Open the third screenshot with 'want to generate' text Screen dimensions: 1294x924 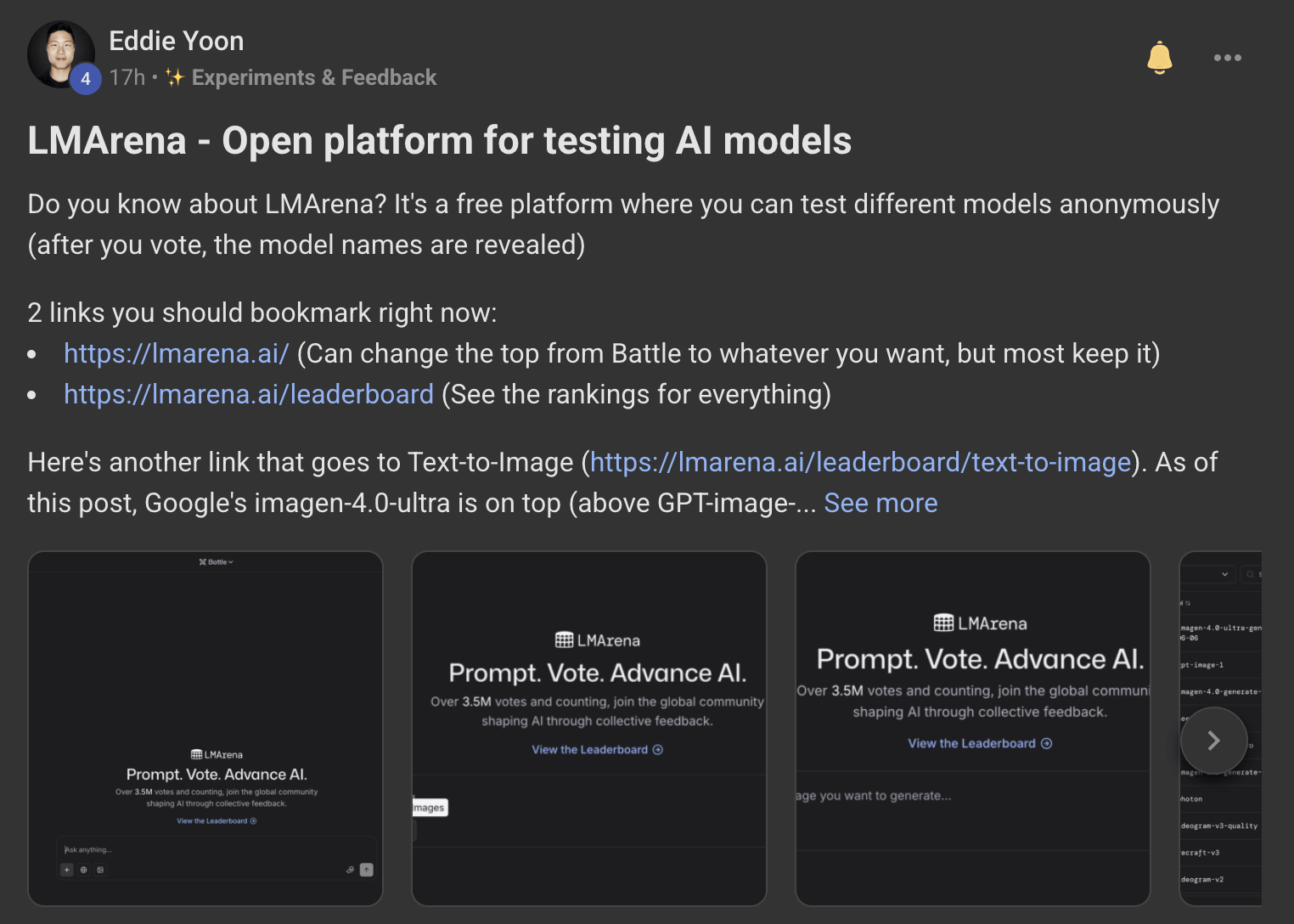[973, 729]
